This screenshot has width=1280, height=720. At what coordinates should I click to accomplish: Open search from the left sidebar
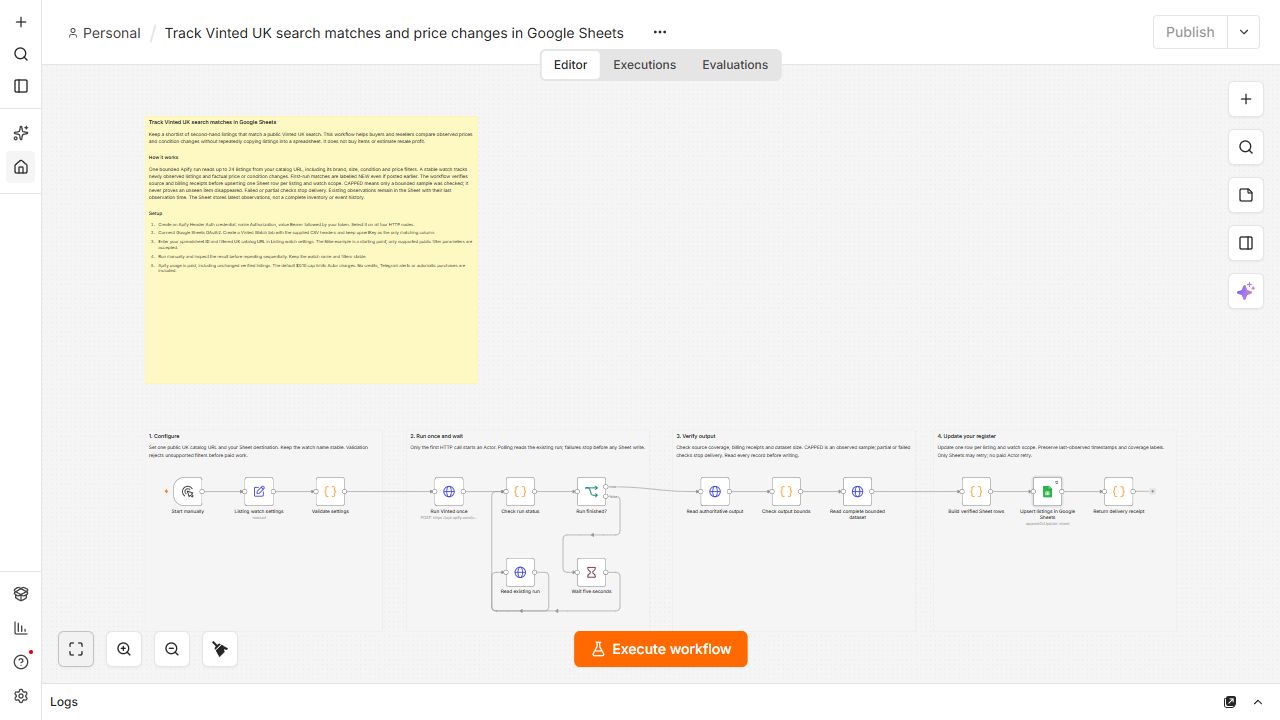21,54
